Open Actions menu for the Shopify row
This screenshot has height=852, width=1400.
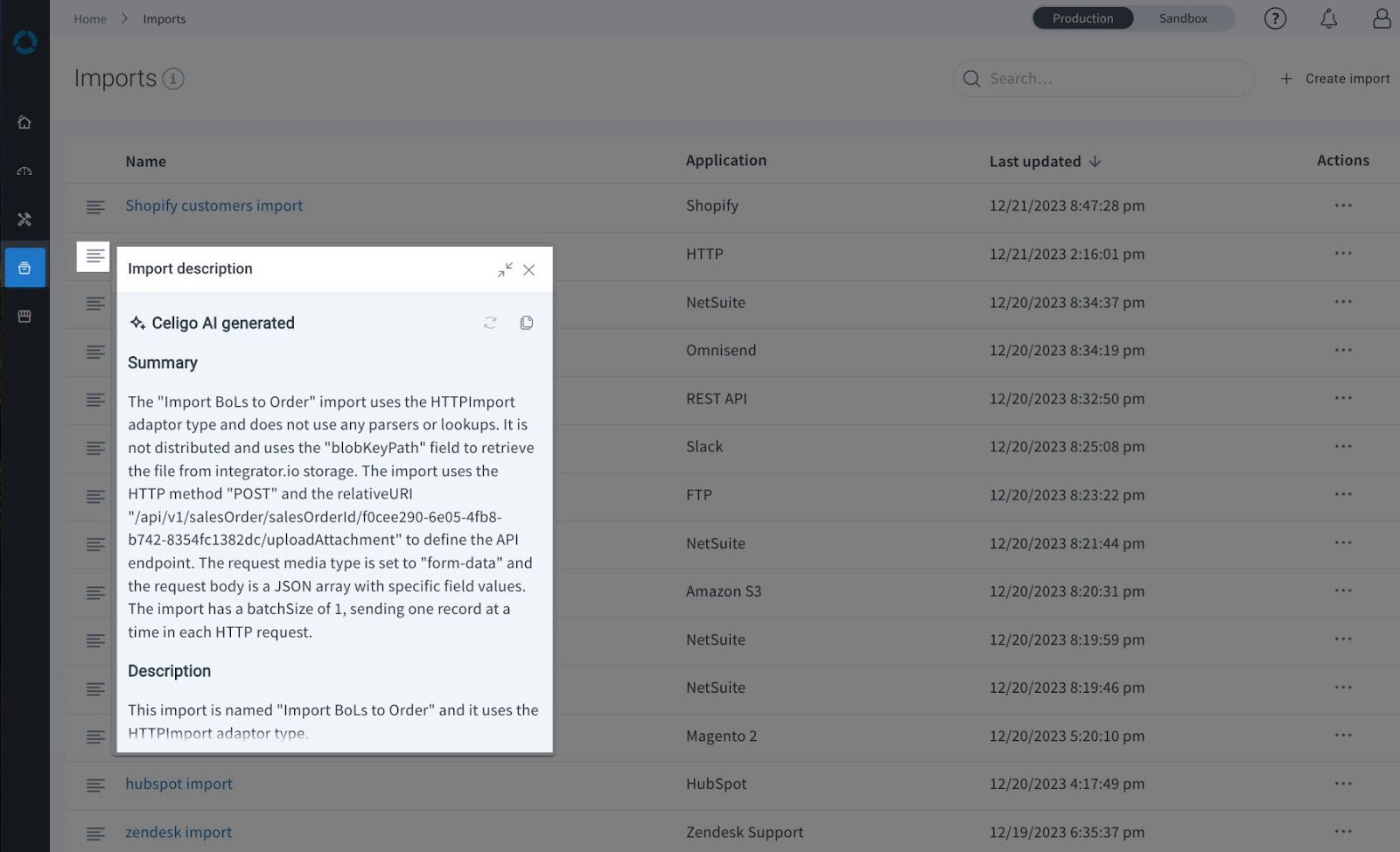(x=1343, y=206)
